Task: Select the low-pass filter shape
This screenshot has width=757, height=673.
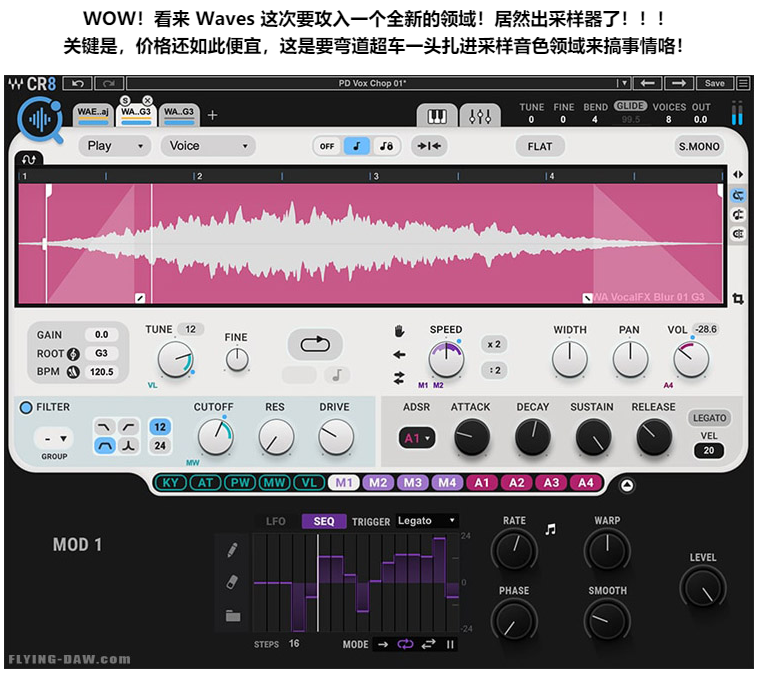Action: pyautogui.click(x=104, y=427)
